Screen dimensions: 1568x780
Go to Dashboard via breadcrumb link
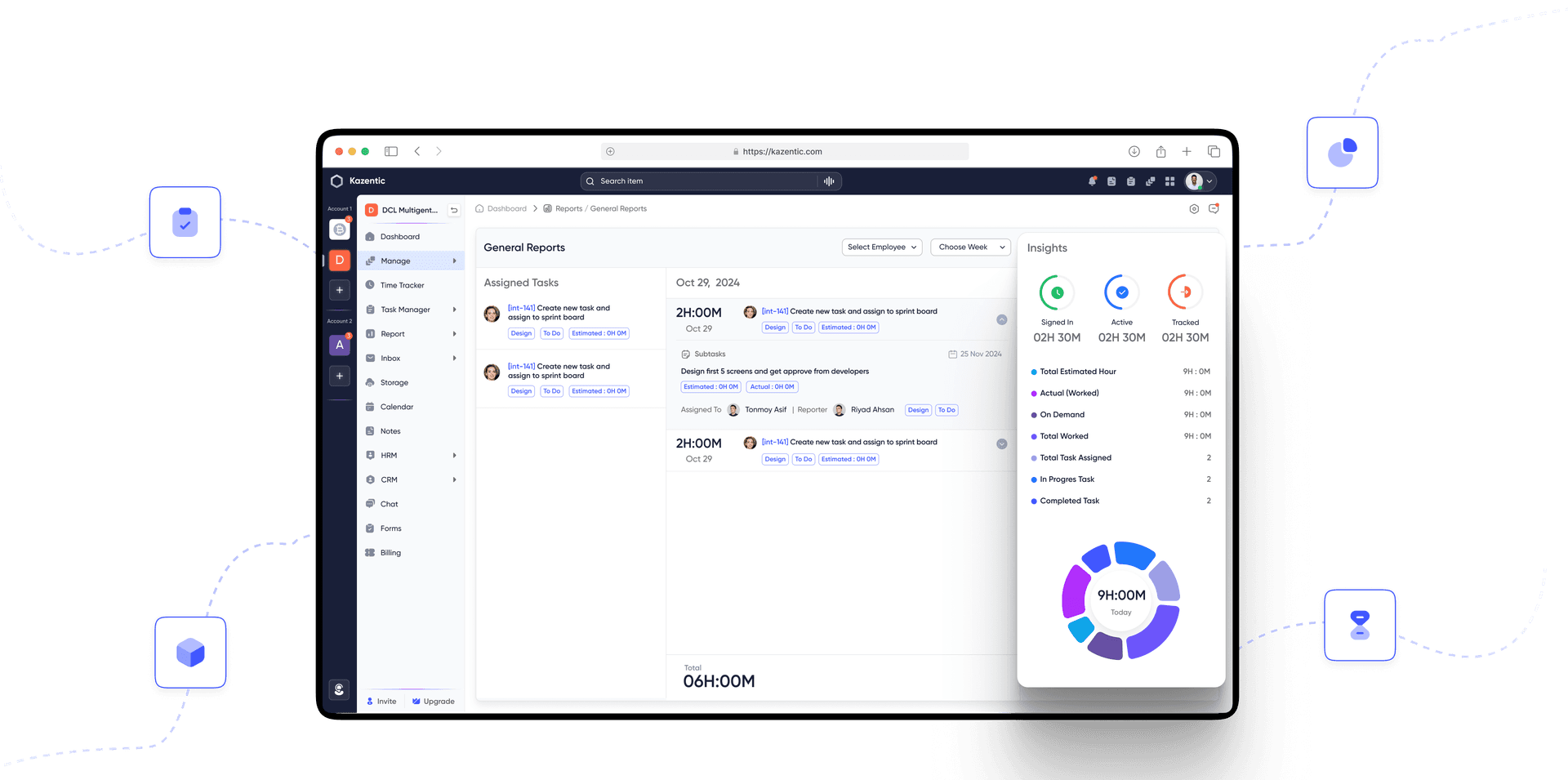[501, 209]
